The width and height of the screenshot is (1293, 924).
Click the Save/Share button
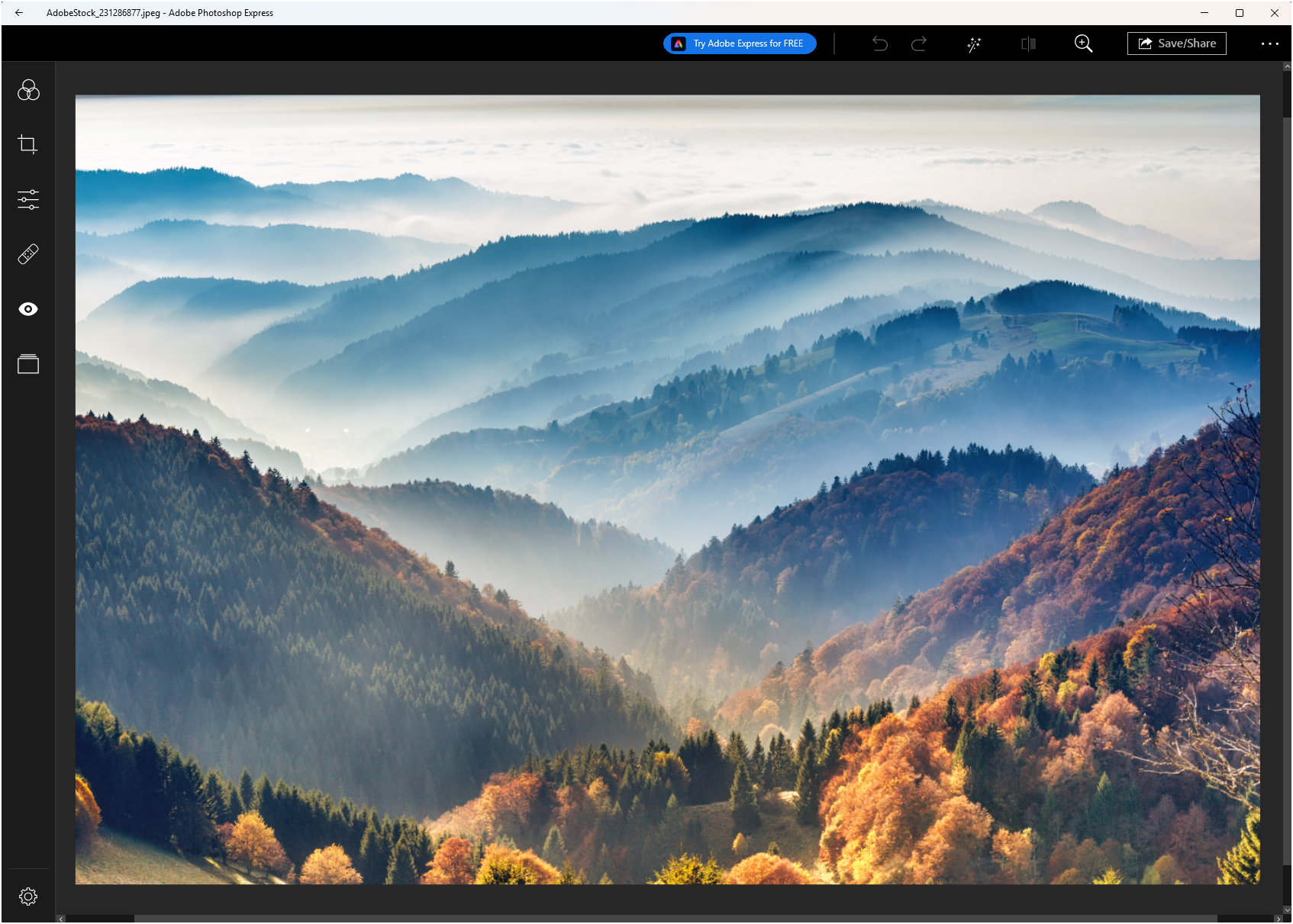point(1176,43)
